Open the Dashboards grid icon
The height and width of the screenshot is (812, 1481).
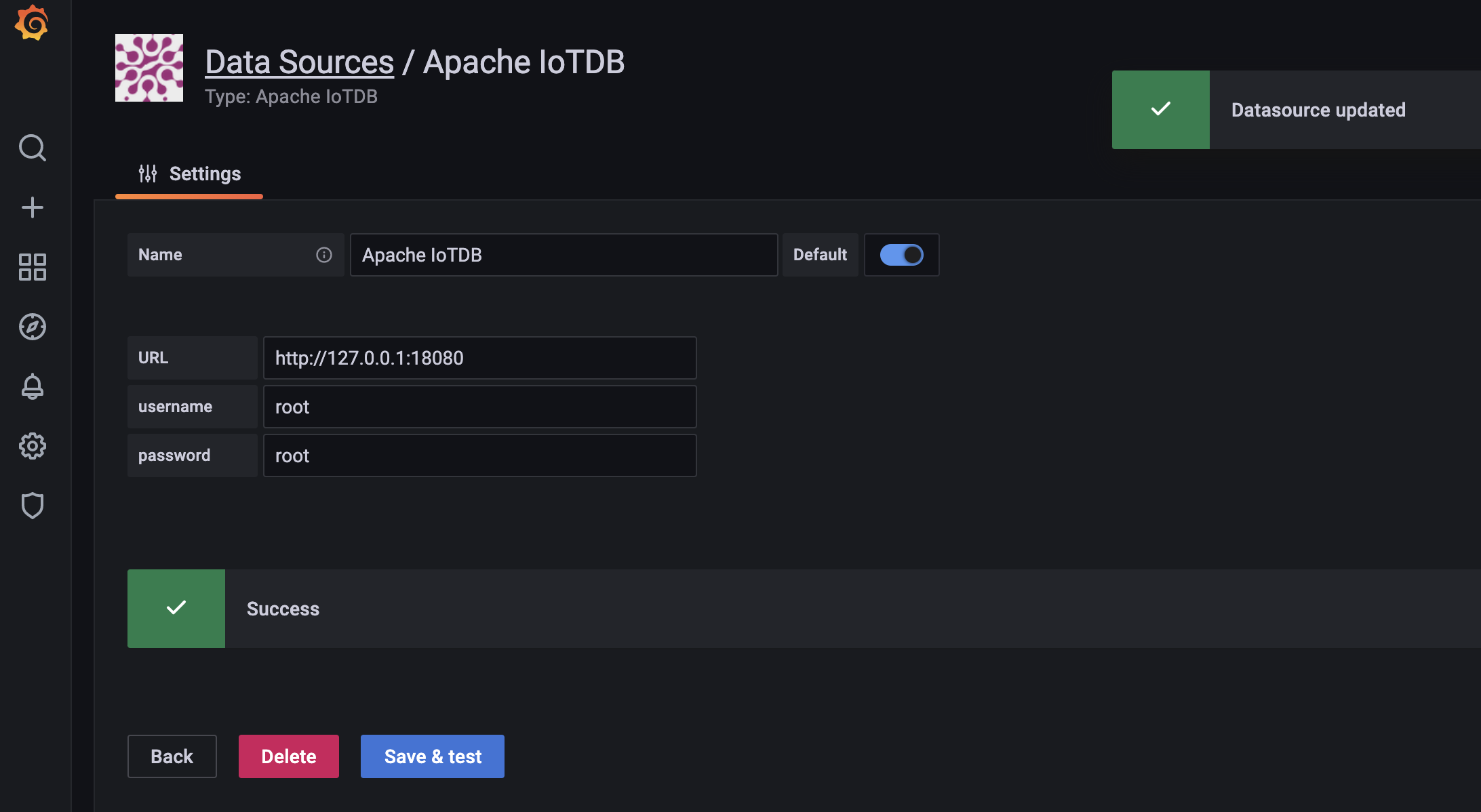pyautogui.click(x=32, y=267)
